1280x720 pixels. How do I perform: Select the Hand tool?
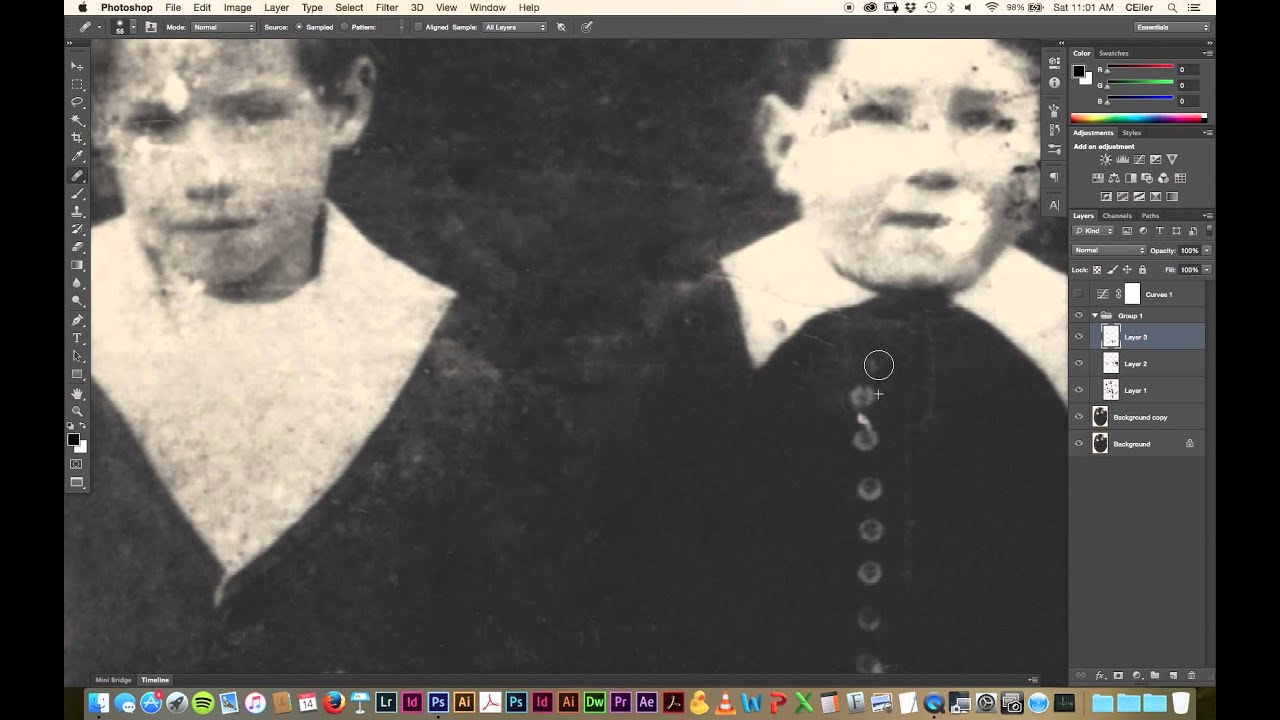[x=77, y=394]
